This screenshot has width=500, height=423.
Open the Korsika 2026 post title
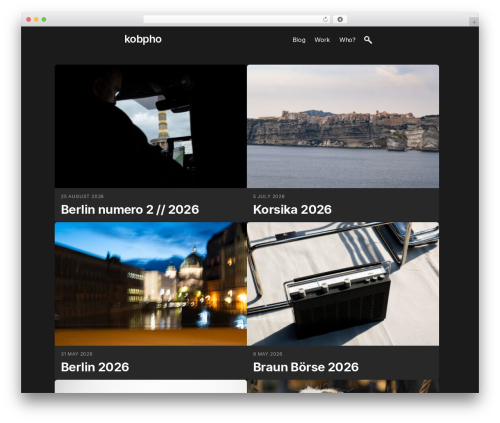(x=292, y=210)
